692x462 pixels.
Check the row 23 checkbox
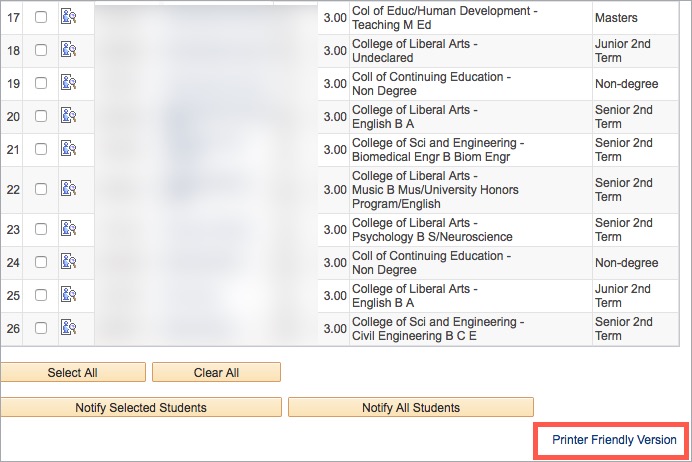click(41, 229)
